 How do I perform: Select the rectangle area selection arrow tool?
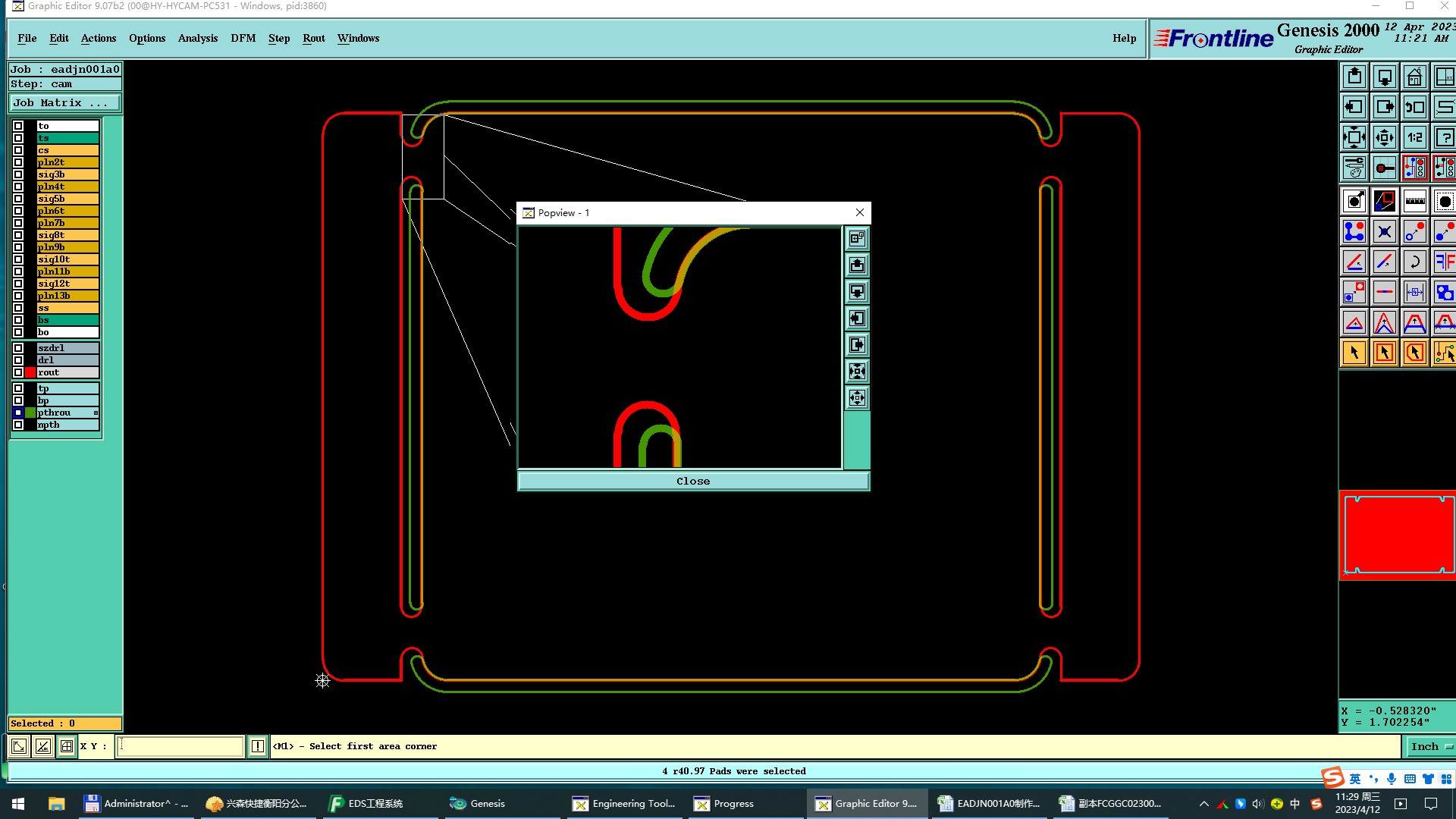[1384, 353]
